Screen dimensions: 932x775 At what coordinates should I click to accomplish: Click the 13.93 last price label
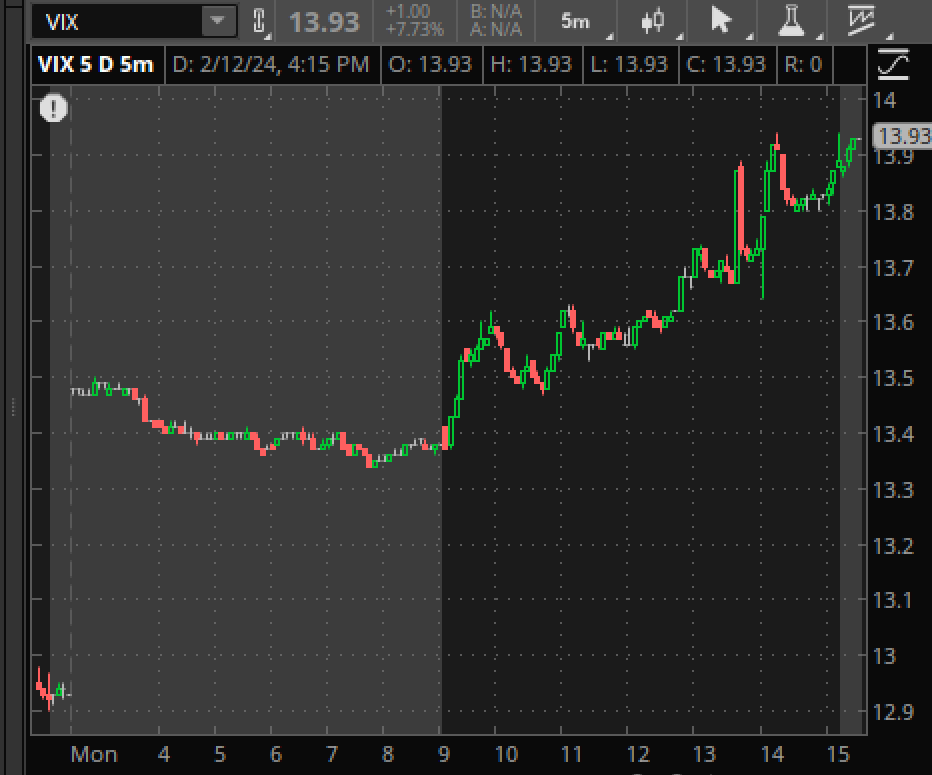pyautogui.click(x=324, y=23)
